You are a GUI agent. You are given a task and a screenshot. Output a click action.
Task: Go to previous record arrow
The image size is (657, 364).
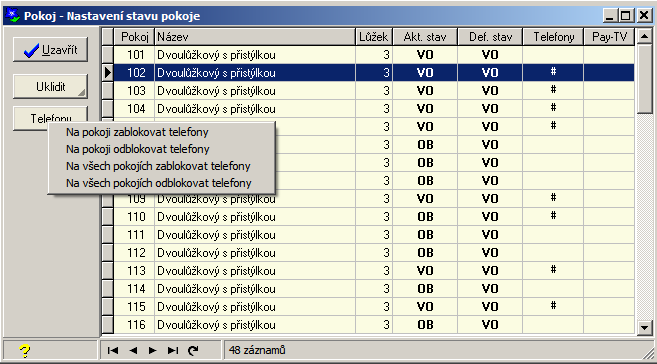[133, 350]
